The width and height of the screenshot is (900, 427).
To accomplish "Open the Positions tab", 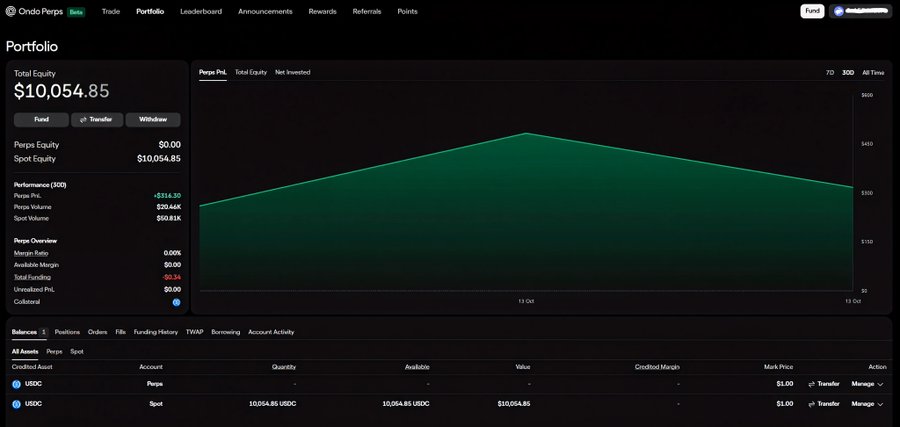I will [67, 332].
